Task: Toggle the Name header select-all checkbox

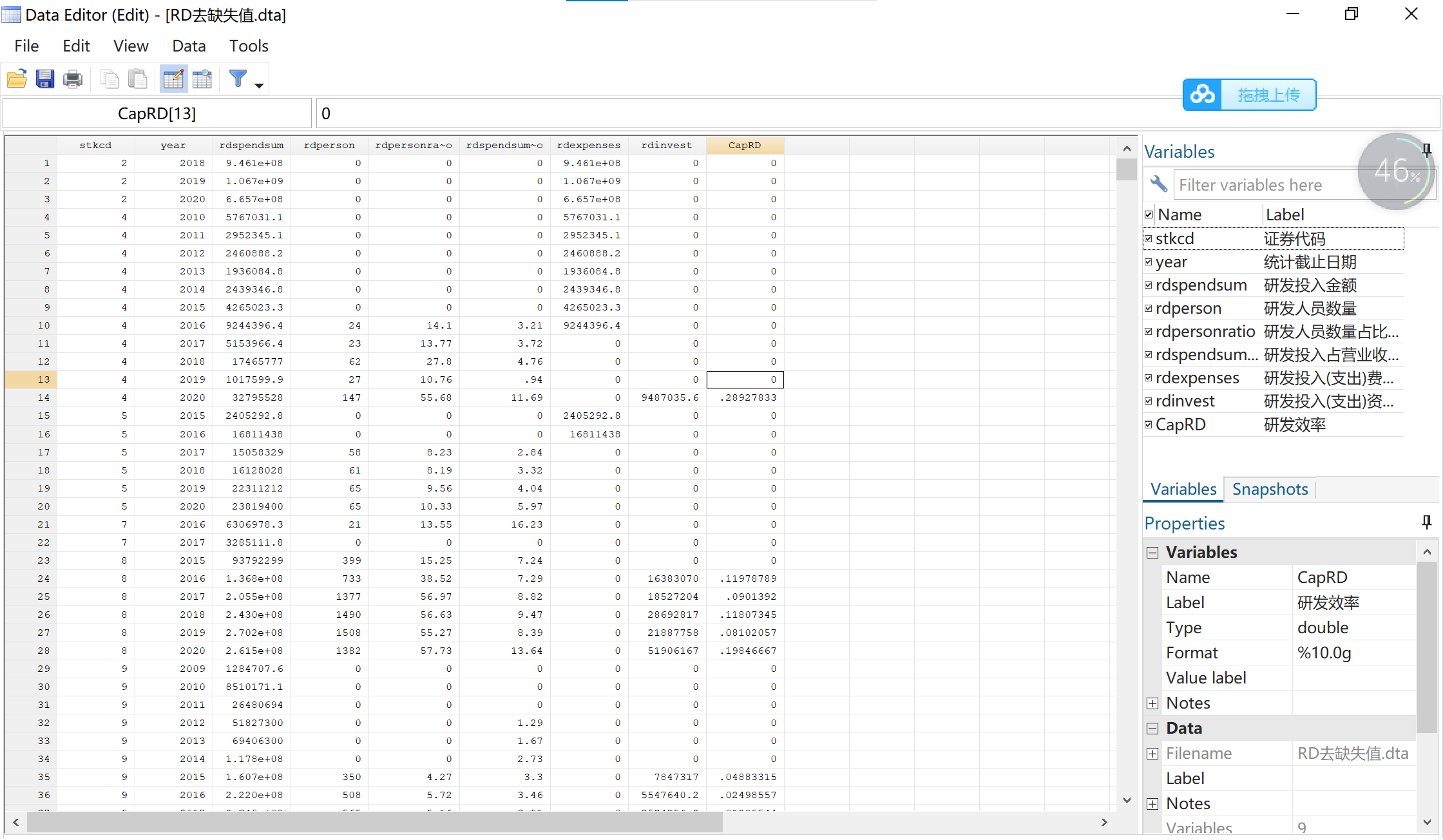Action: coord(1149,215)
